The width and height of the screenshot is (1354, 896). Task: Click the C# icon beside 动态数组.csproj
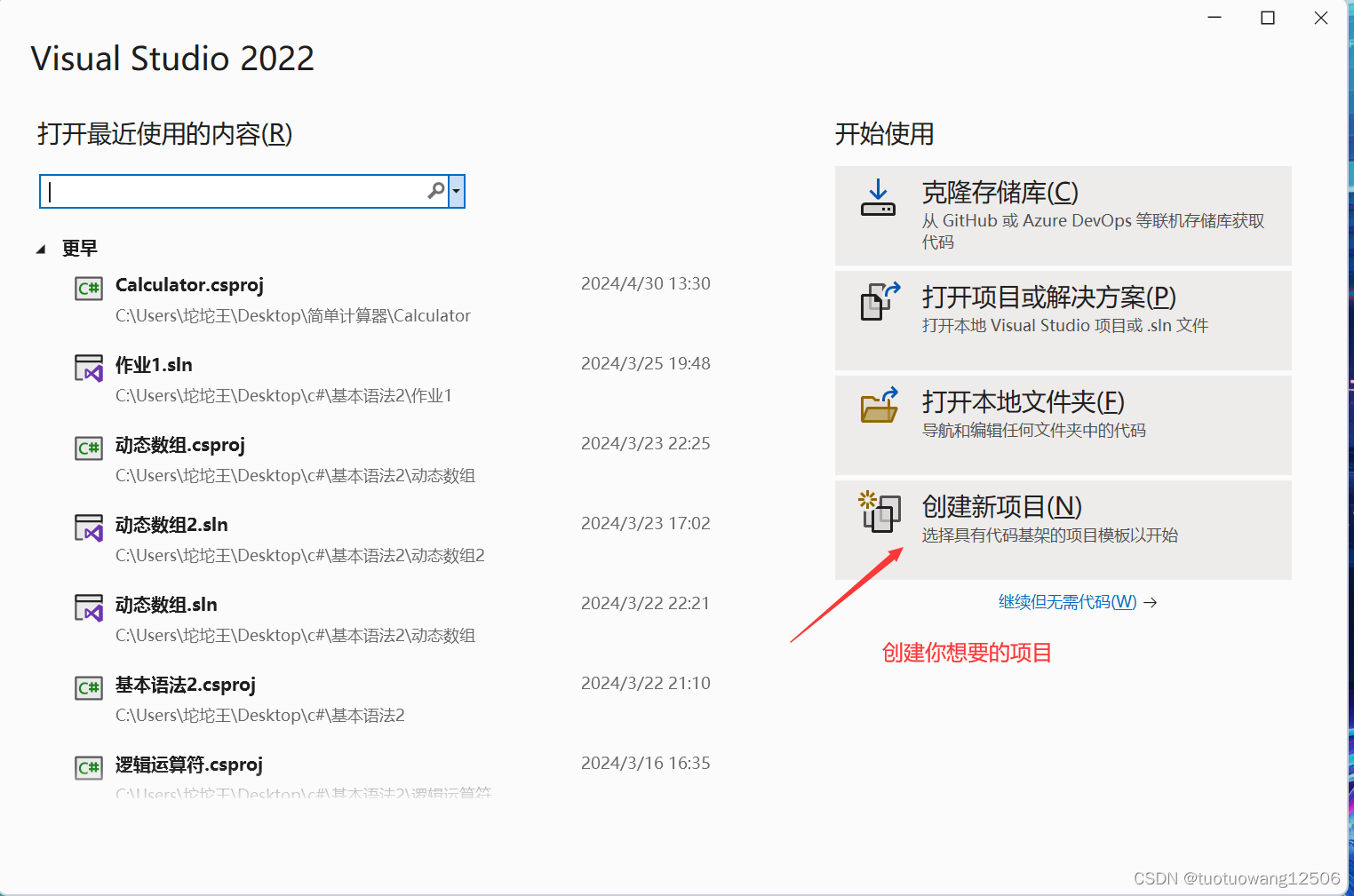[89, 448]
